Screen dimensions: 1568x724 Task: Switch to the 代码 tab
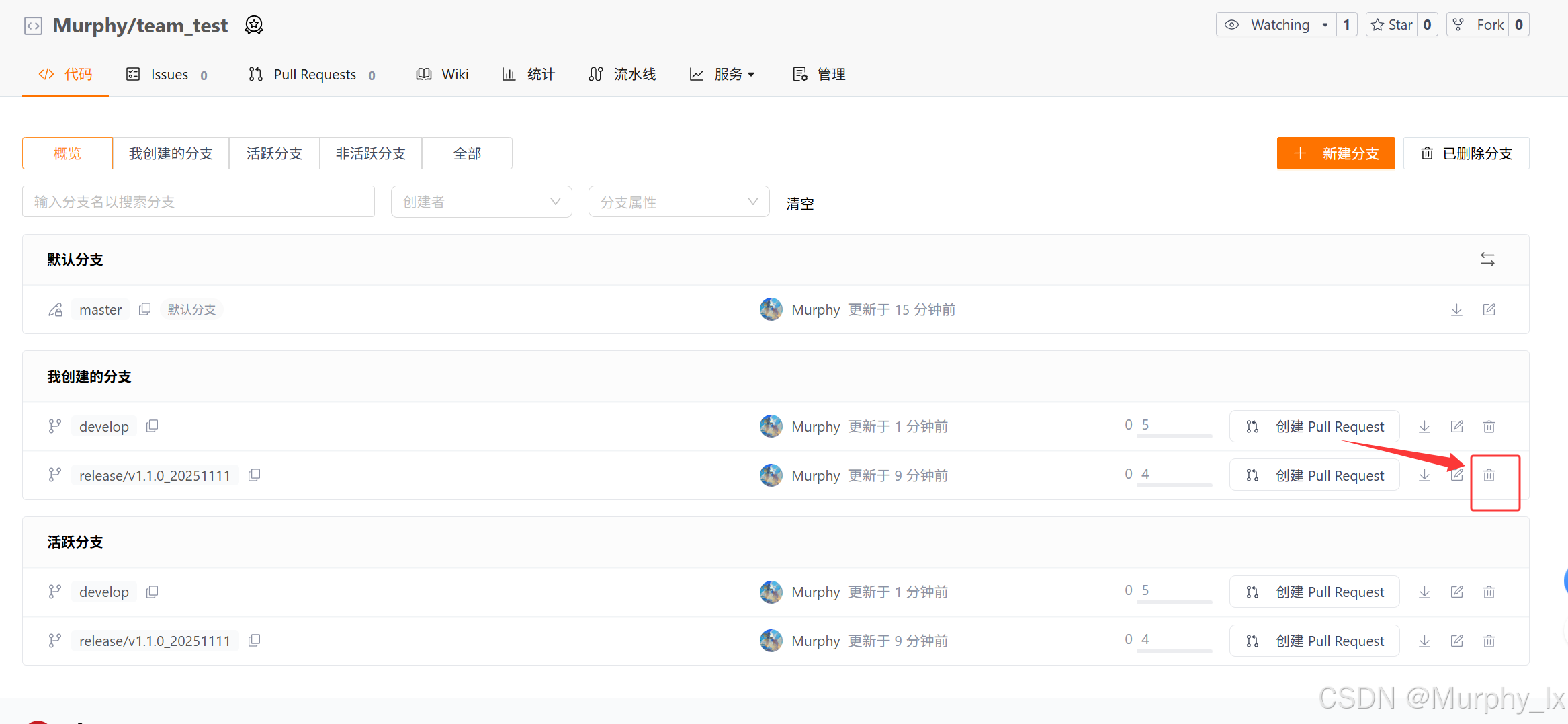(65, 74)
